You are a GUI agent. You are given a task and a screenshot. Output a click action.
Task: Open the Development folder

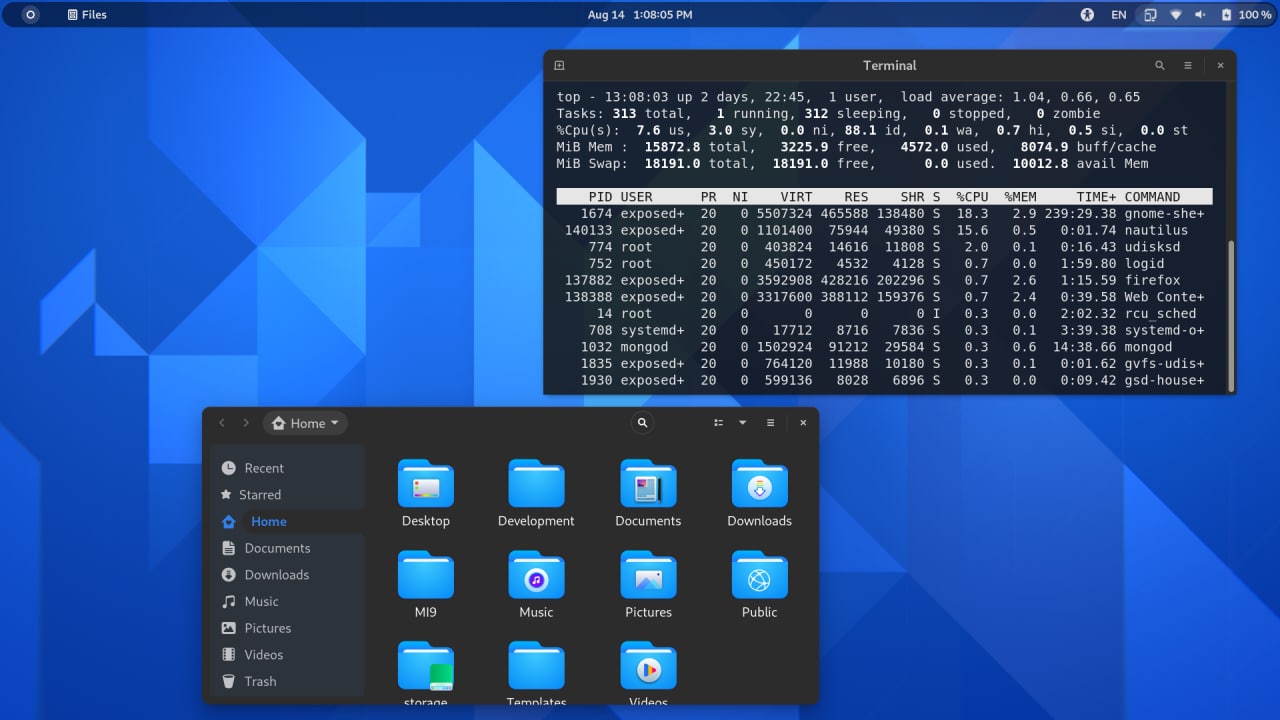coord(536,485)
